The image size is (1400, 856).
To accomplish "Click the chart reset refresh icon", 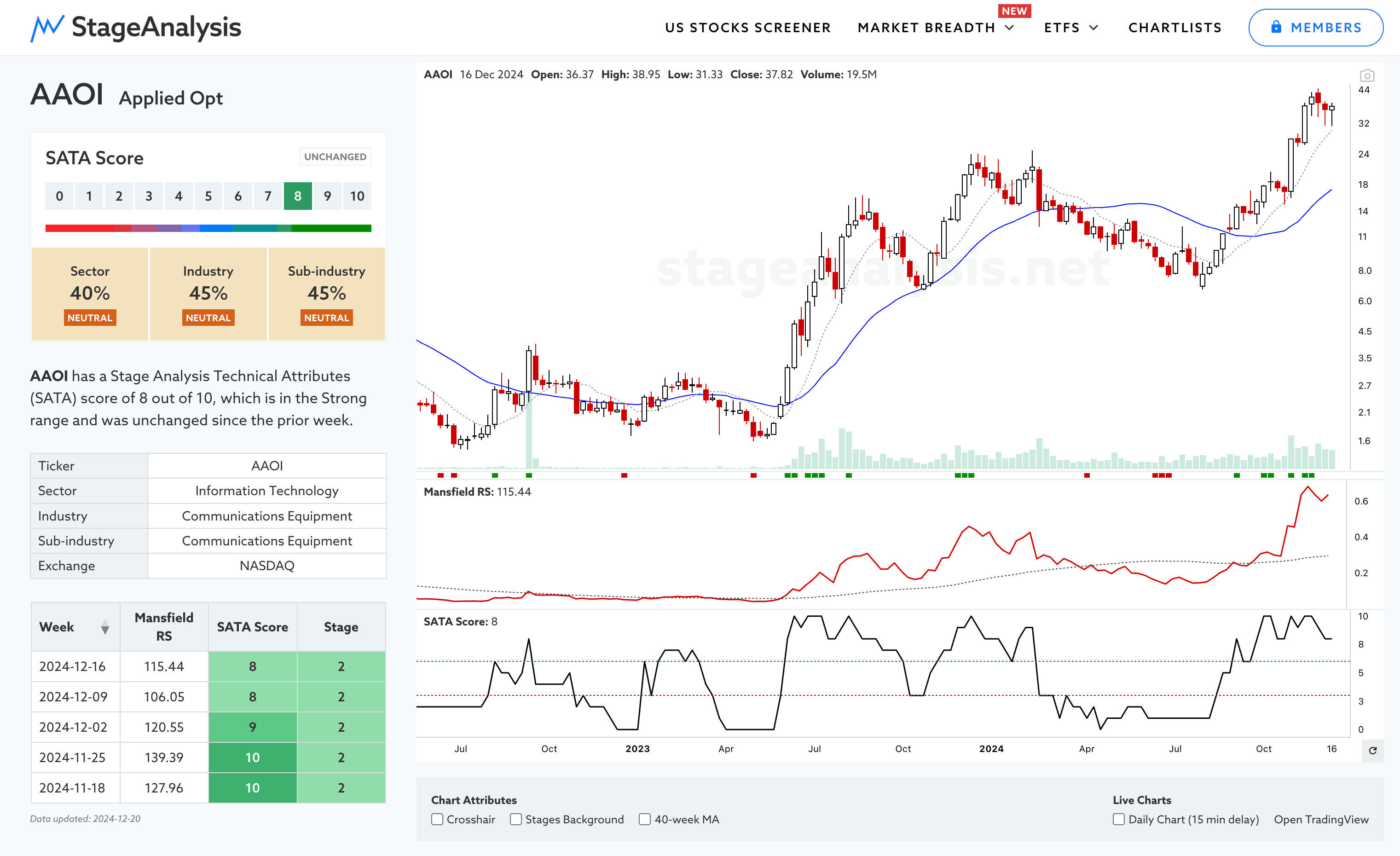I will (x=1373, y=750).
